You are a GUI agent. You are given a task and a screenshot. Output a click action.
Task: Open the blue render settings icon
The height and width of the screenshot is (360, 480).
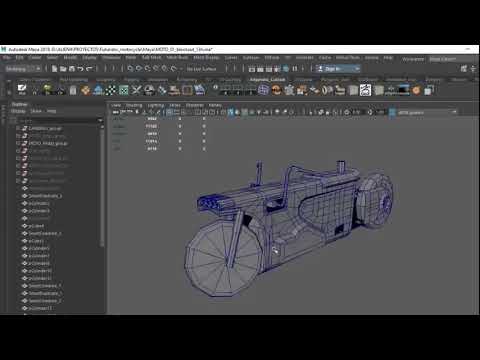point(286,69)
